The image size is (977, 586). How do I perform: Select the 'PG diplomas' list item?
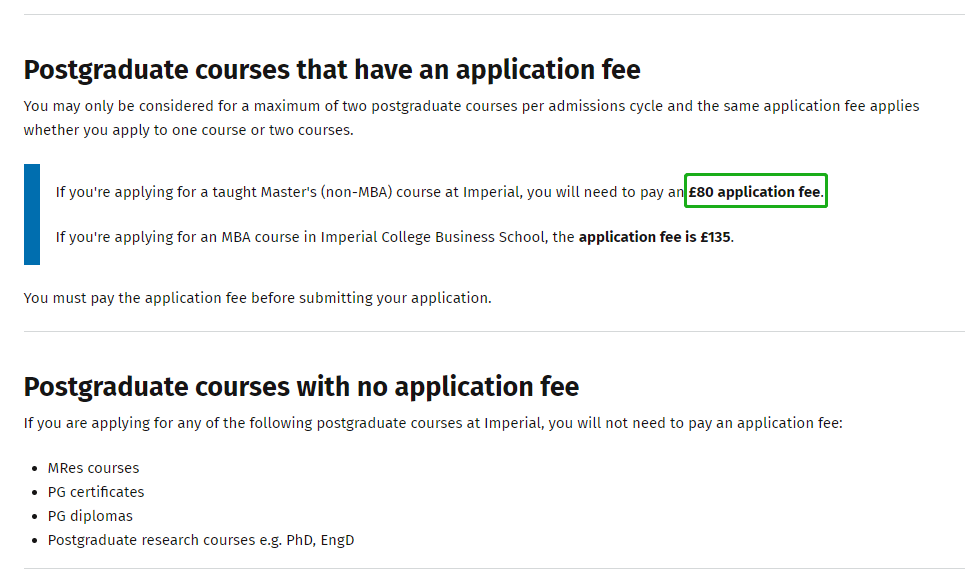[90, 516]
